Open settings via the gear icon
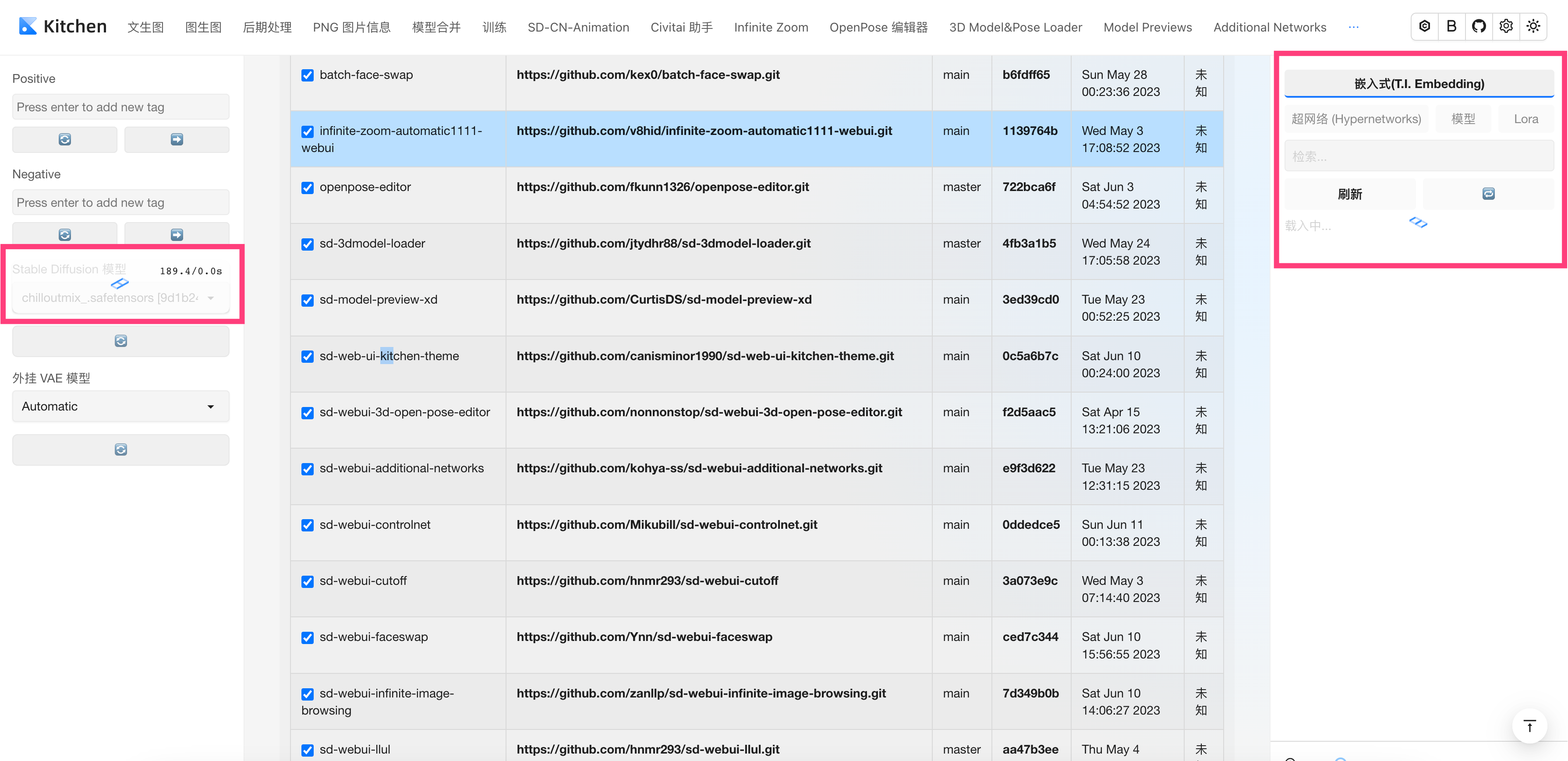Viewport: 1568px width, 761px height. [x=1506, y=26]
